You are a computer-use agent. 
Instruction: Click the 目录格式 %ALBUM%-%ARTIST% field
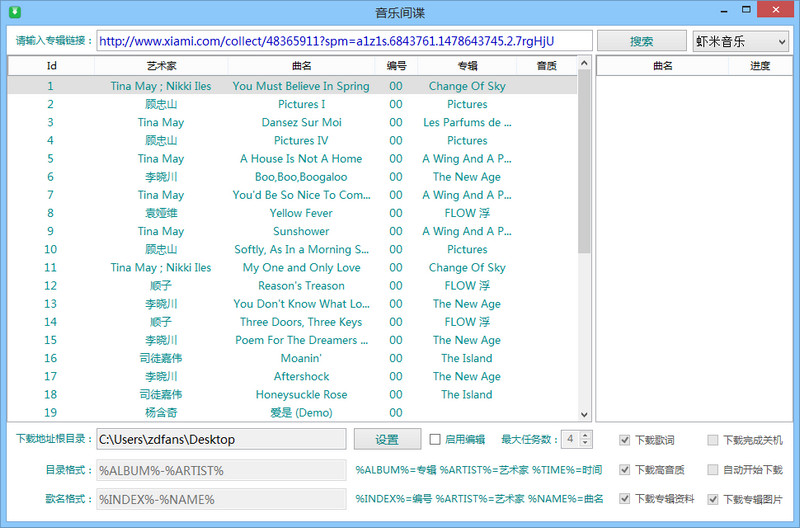[x=221, y=470]
